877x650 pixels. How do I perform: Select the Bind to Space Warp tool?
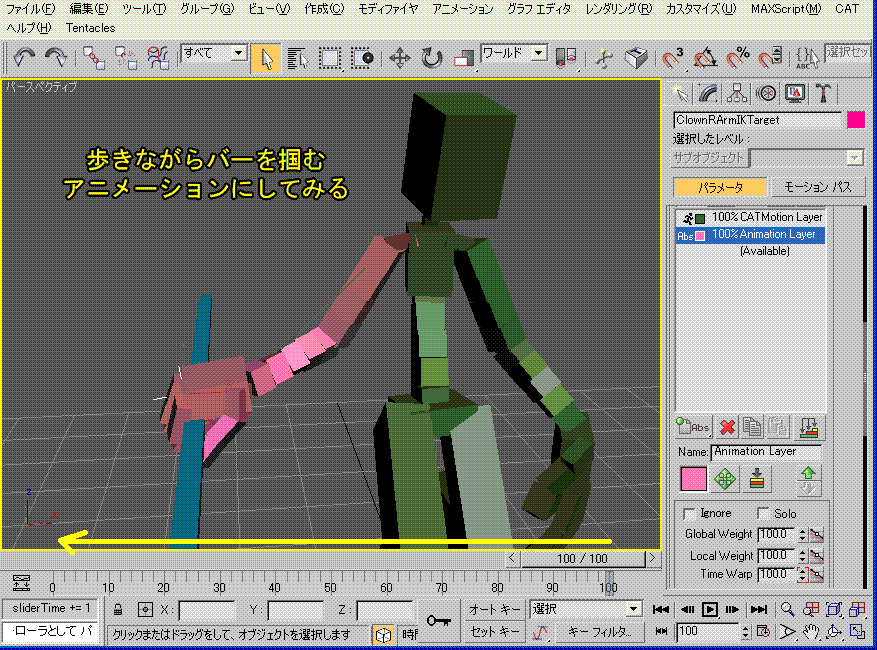click(x=158, y=58)
